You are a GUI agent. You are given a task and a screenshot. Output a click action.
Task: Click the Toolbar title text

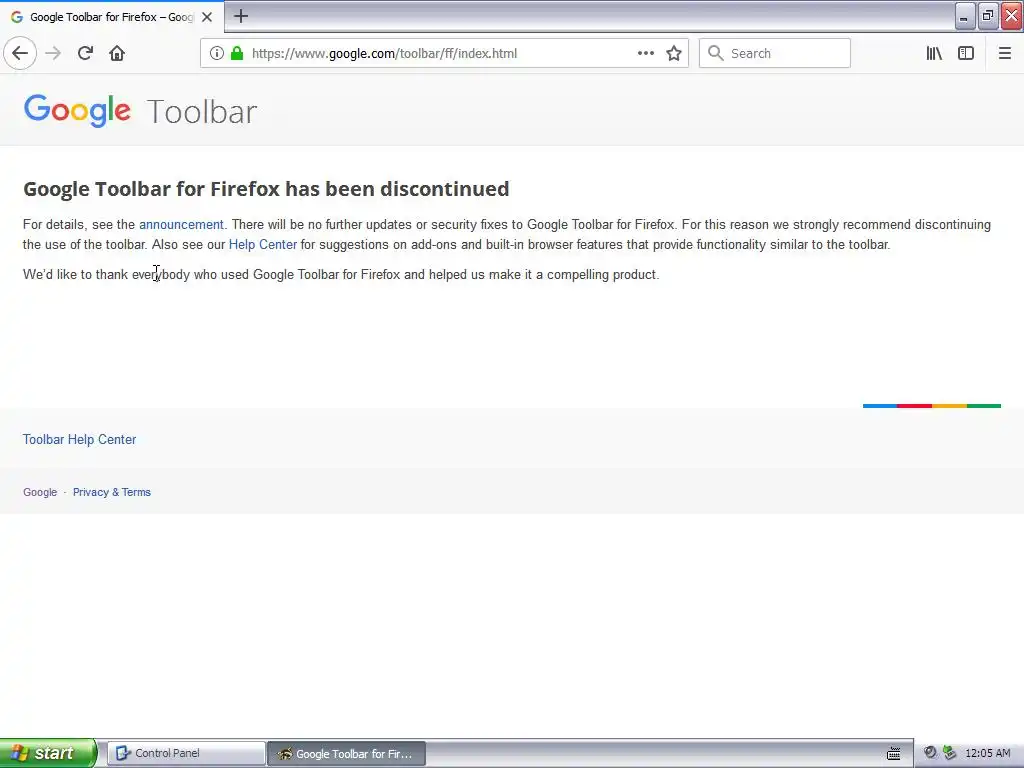coord(202,112)
